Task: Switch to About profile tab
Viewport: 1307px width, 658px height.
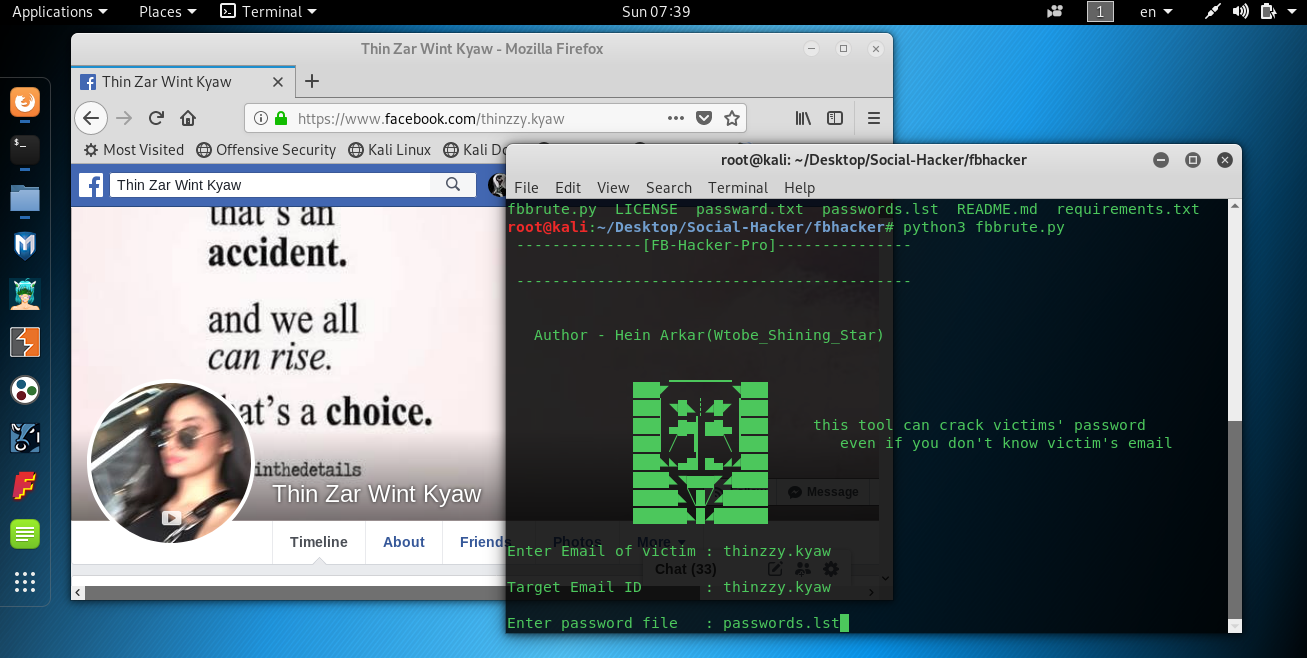Action: [x=404, y=542]
